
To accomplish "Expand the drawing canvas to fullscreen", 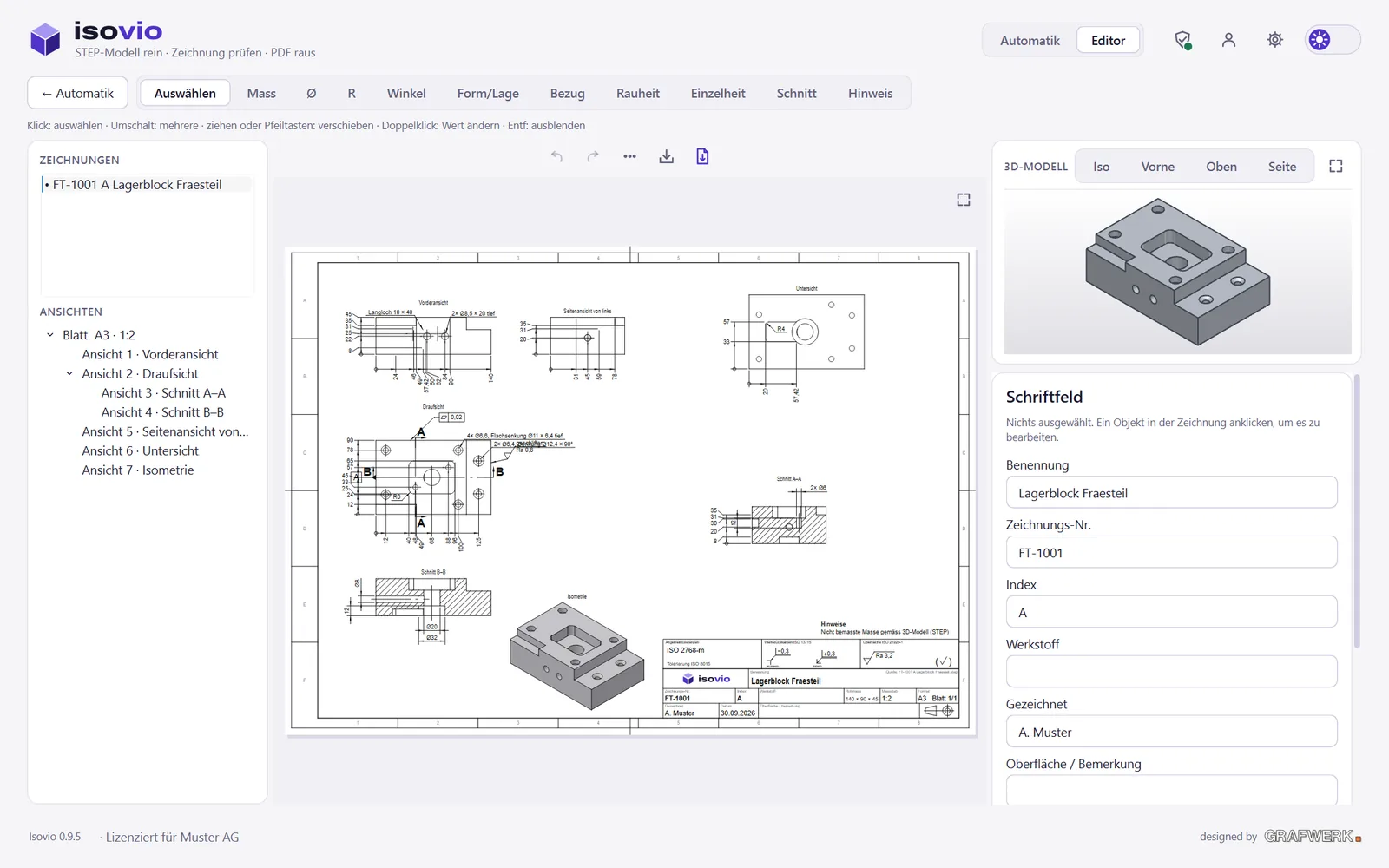I will (964, 200).
